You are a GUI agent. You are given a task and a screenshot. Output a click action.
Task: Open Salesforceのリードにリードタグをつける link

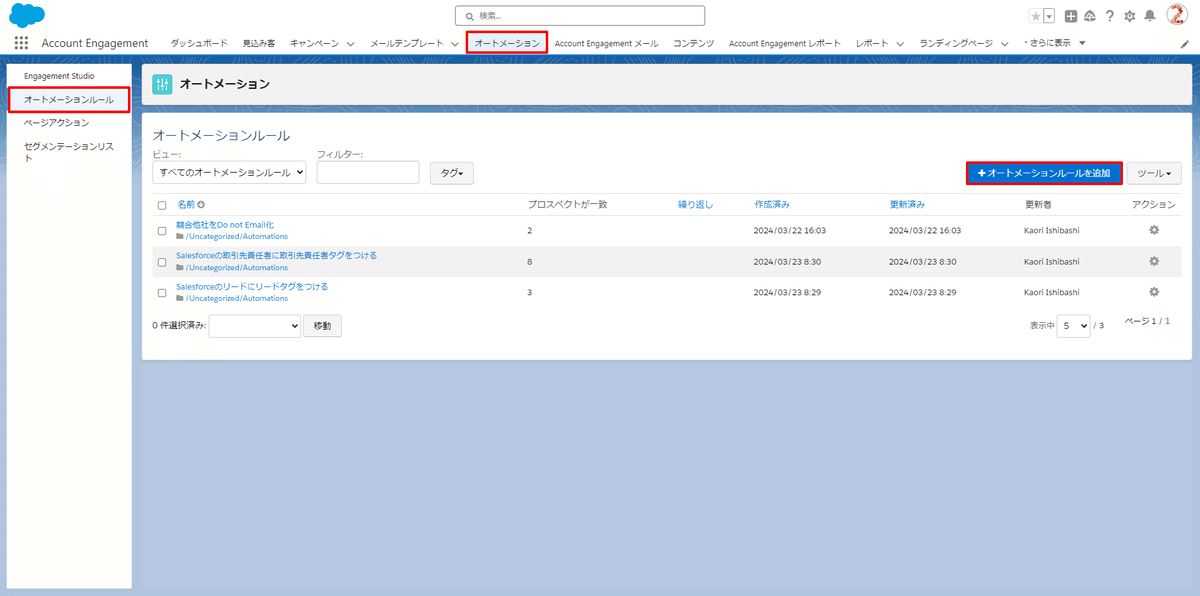[252, 287]
